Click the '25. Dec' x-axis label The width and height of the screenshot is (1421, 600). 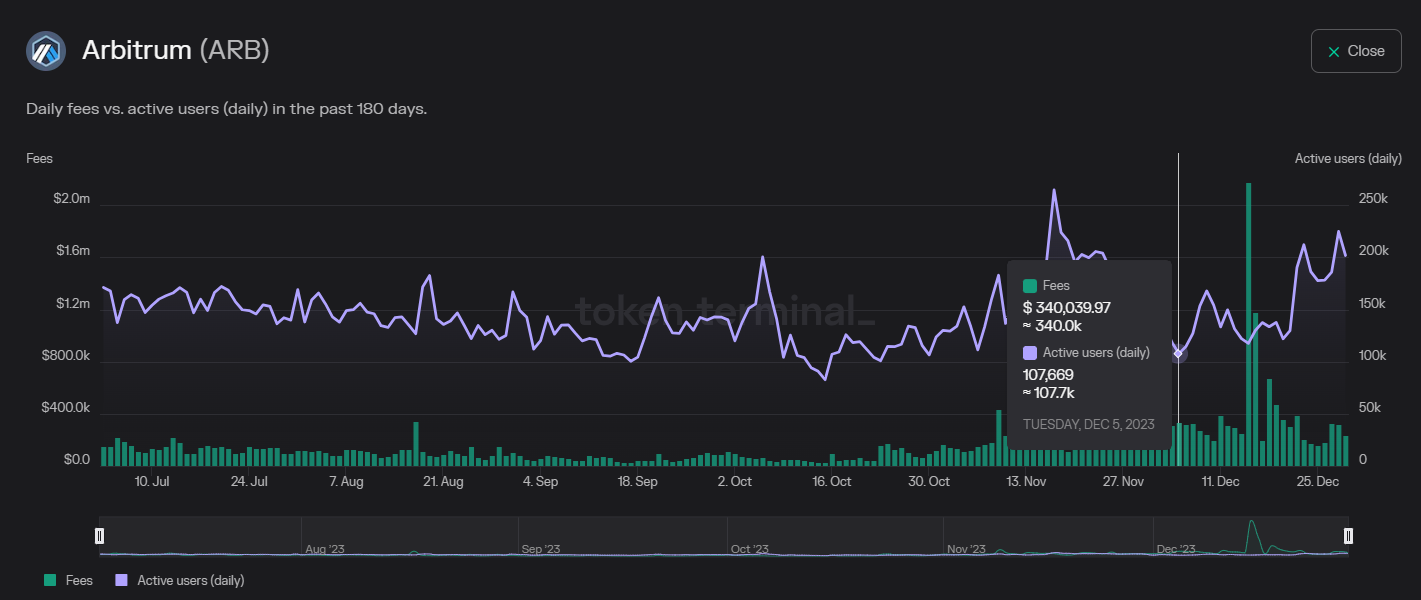[1319, 482]
